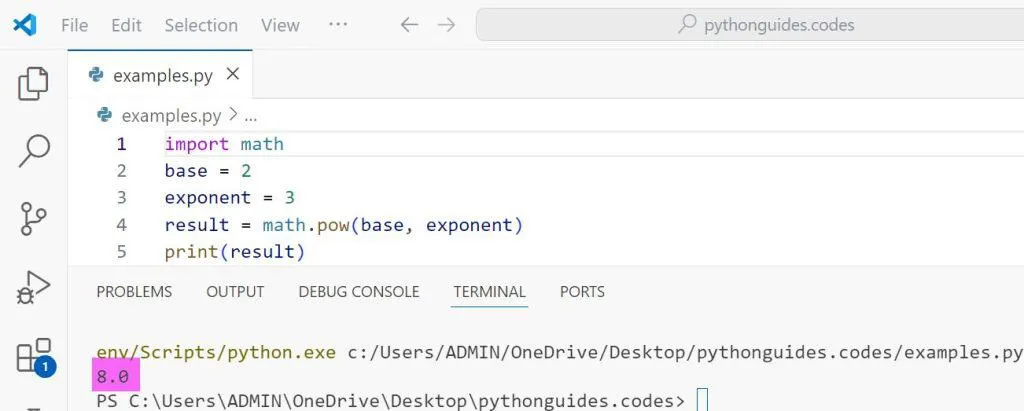The image size is (1024, 411).
Task: Go back using the left arrow
Action: (409, 25)
